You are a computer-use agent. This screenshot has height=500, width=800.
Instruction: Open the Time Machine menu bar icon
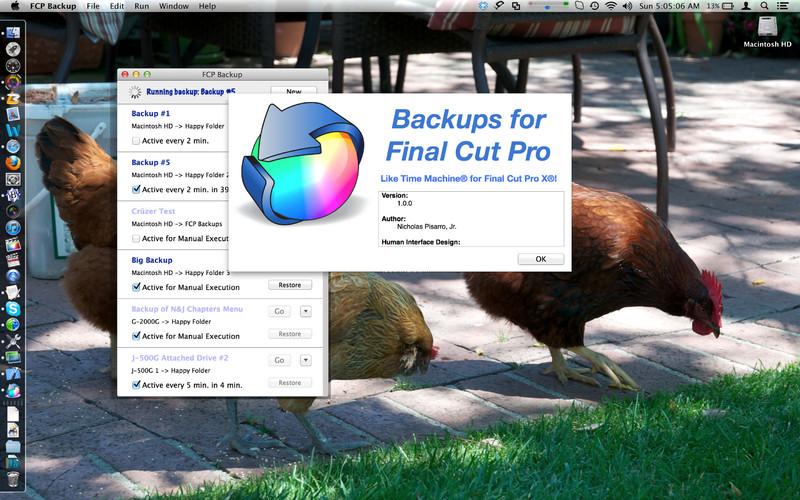pyautogui.click(x=594, y=6)
